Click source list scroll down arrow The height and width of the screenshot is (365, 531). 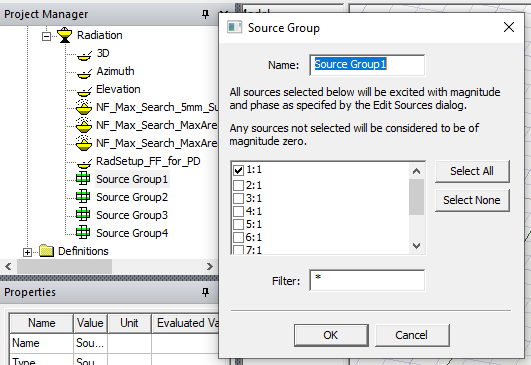pyautogui.click(x=417, y=245)
